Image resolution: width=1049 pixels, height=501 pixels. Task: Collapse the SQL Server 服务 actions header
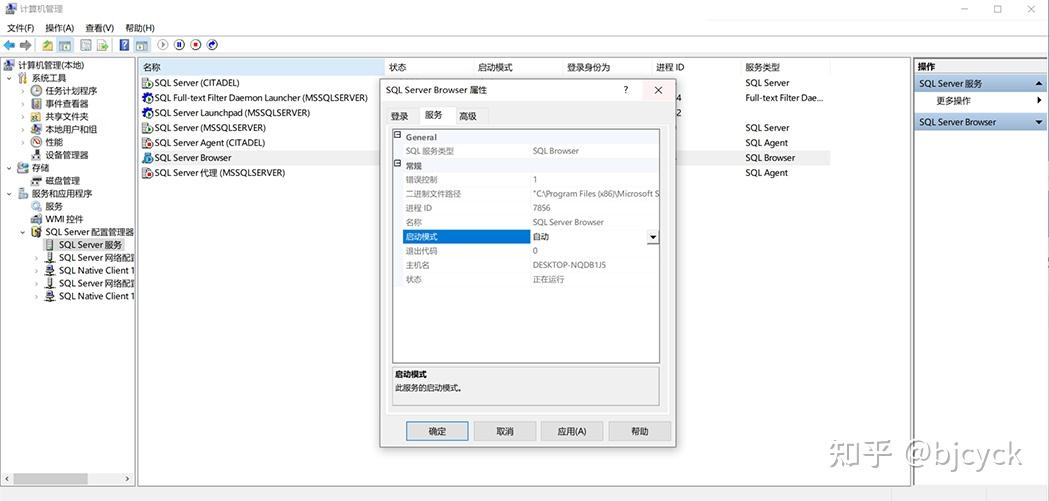click(x=1039, y=84)
